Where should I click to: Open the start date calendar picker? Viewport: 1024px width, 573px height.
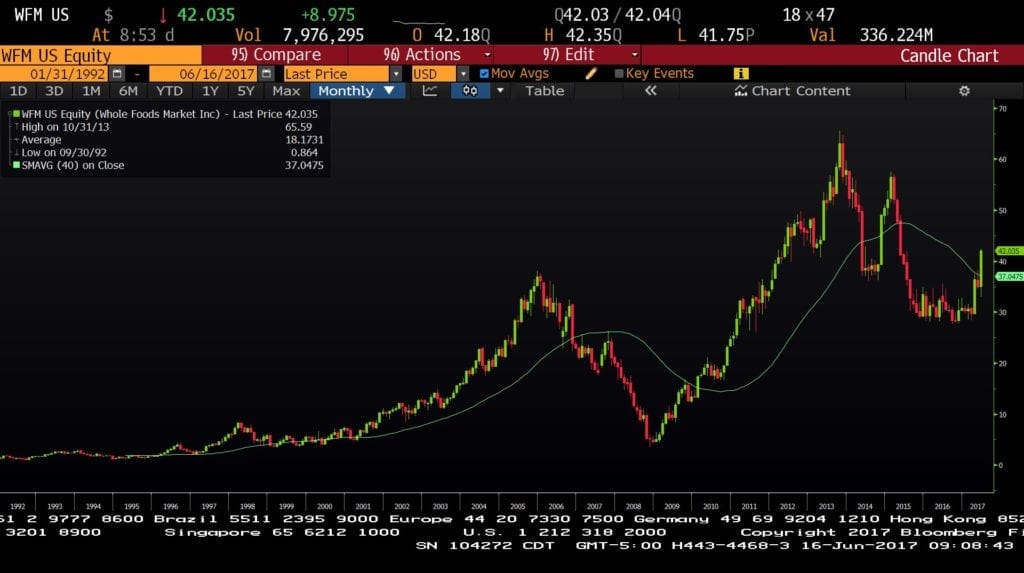pyautogui.click(x=118, y=74)
